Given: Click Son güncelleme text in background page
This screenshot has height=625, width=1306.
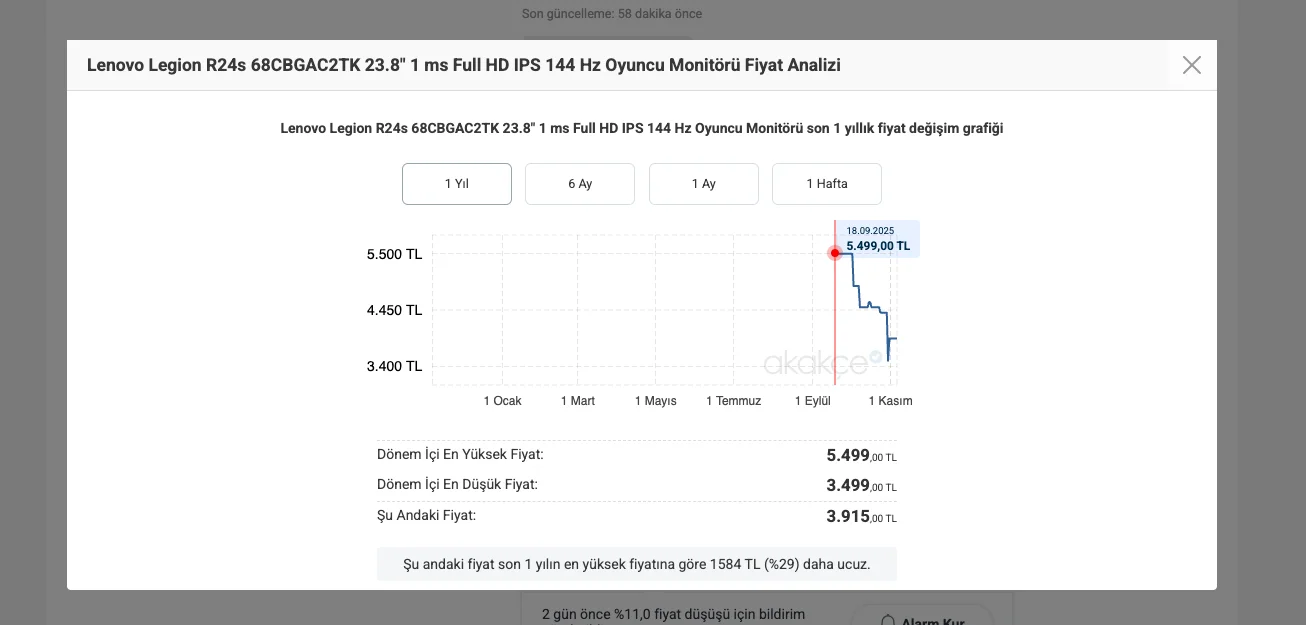Looking at the screenshot, I should [612, 14].
